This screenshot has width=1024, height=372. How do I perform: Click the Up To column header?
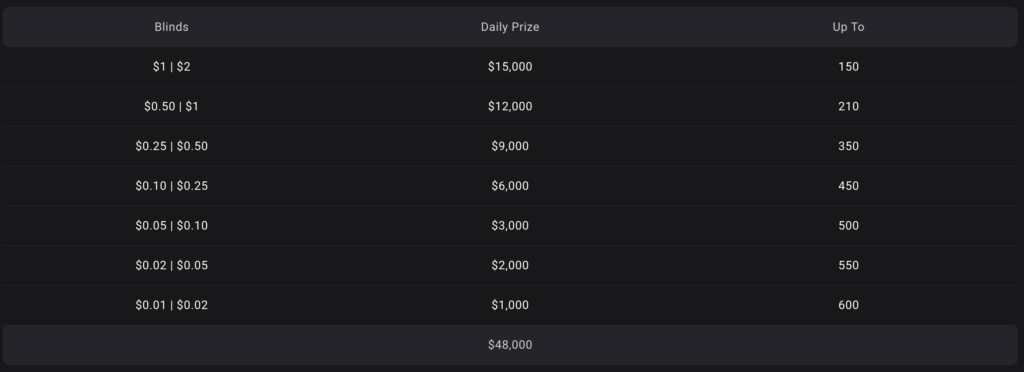tap(848, 27)
